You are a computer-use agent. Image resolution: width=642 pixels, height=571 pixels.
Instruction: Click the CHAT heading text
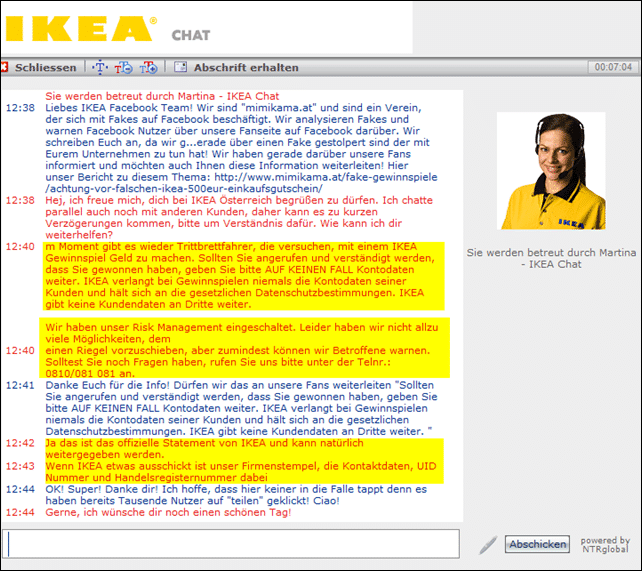(191, 36)
